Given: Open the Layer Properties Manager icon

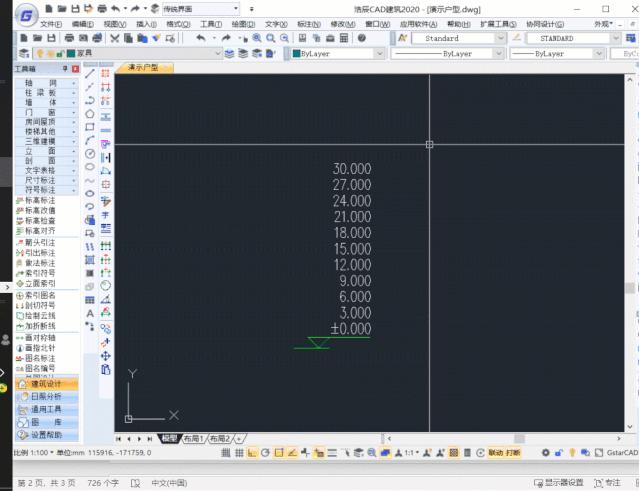Looking at the screenshot, I should (x=24, y=53).
